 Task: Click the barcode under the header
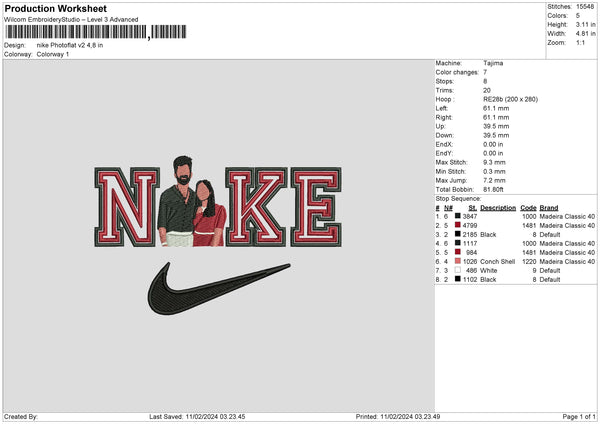click(x=95, y=32)
